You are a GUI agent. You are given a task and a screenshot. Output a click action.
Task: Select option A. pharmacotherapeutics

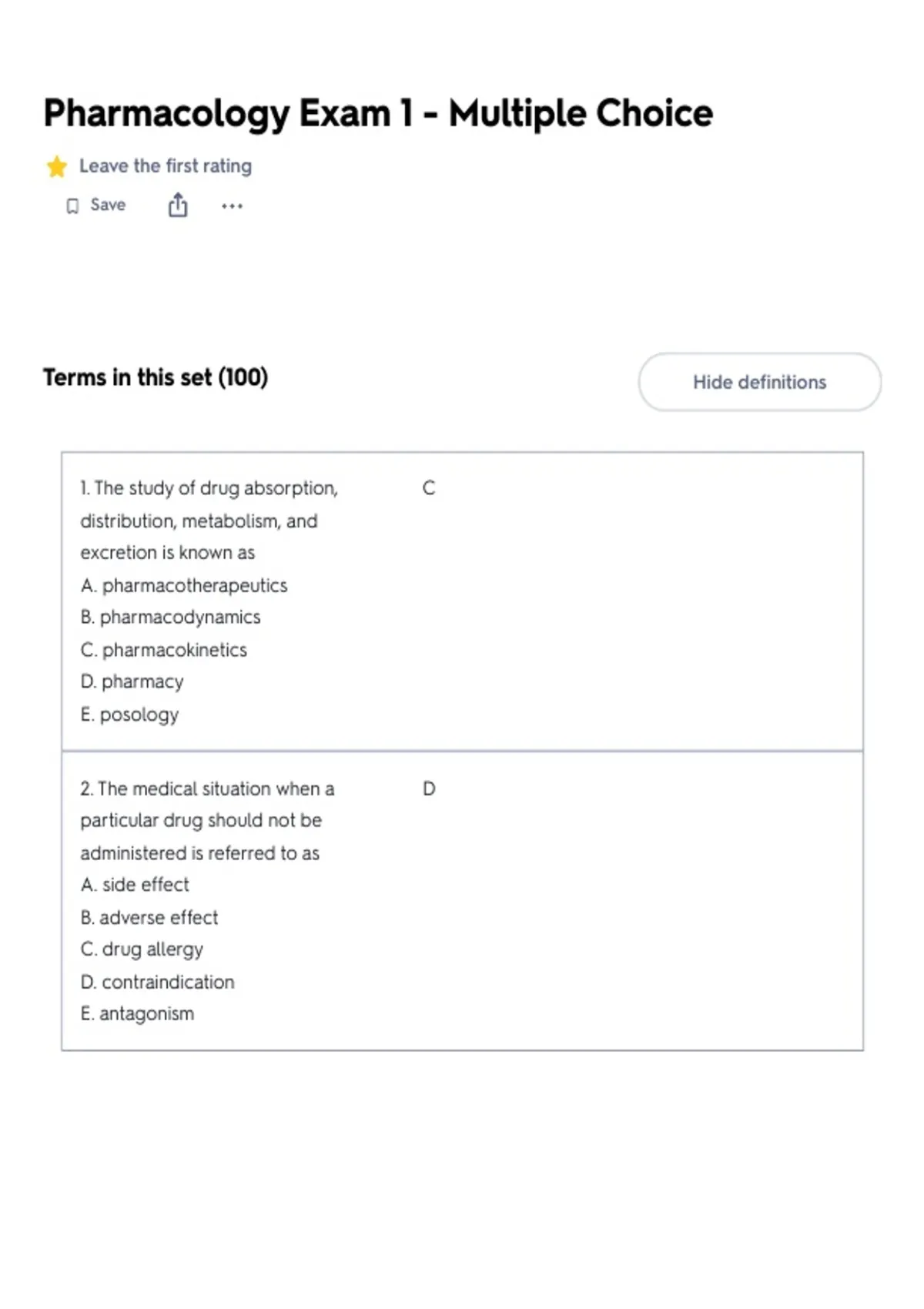coord(184,585)
